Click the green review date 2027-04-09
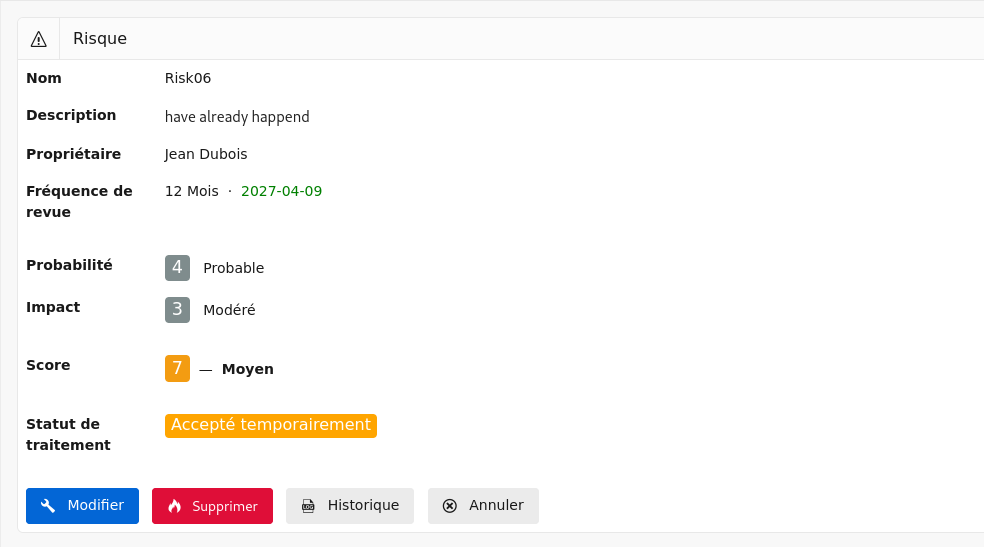The height and width of the screenshot is (547, 984). coord(281,191)
